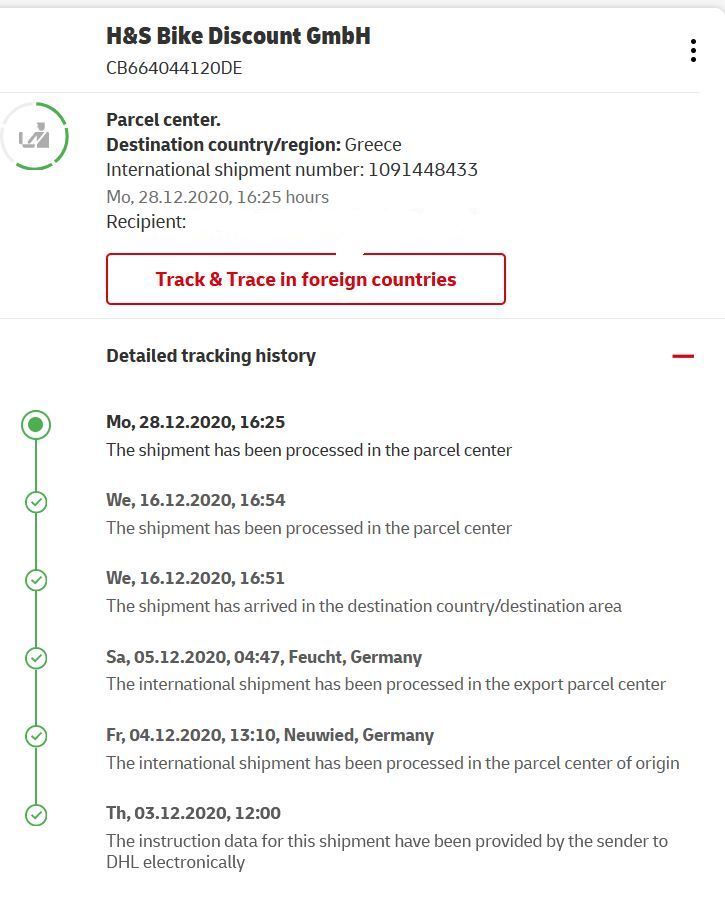Click the checkmark icon beside 03.12.2020, 12:00
This screenshot has width=725, height=897.
(36, 815)
